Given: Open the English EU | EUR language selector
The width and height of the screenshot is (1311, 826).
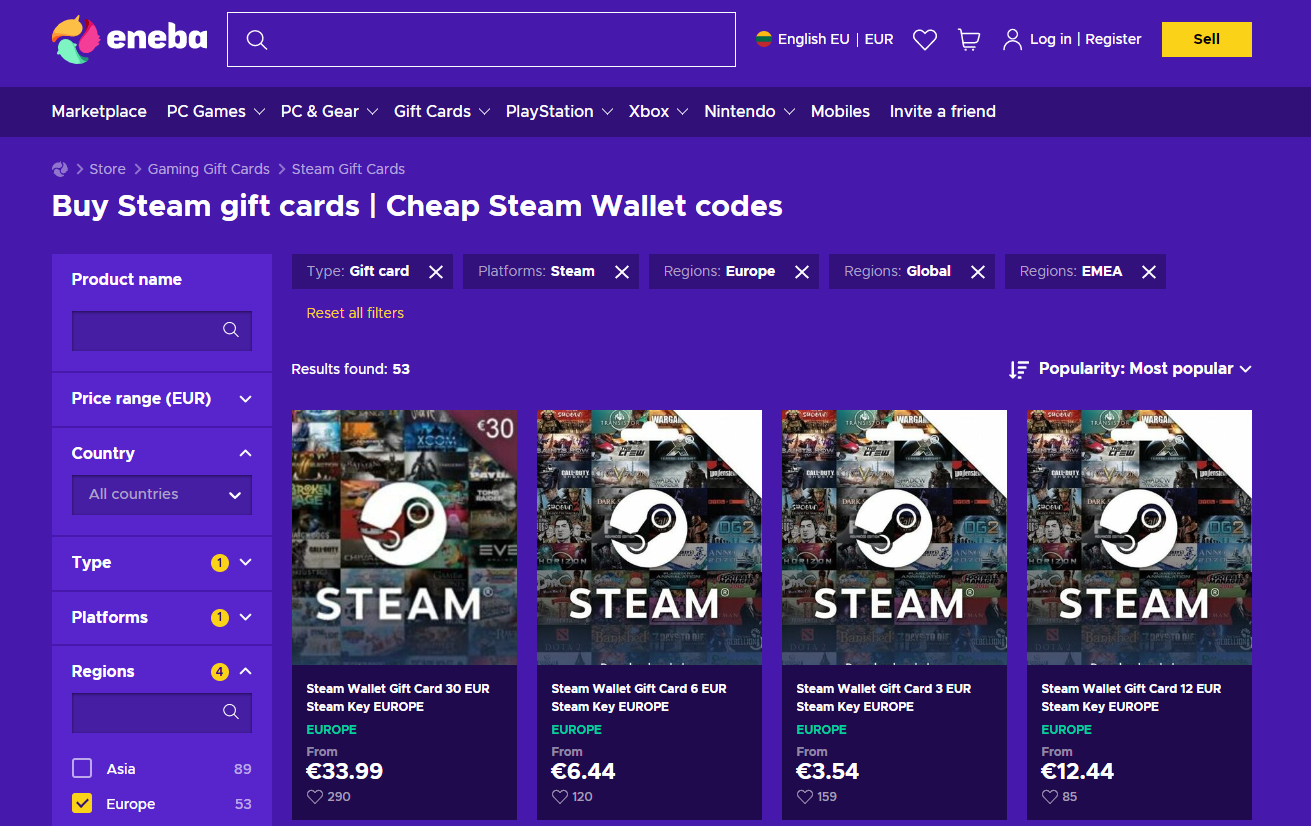Looking at the screenshot, I should pyautogui.click(x=825, y=39).
